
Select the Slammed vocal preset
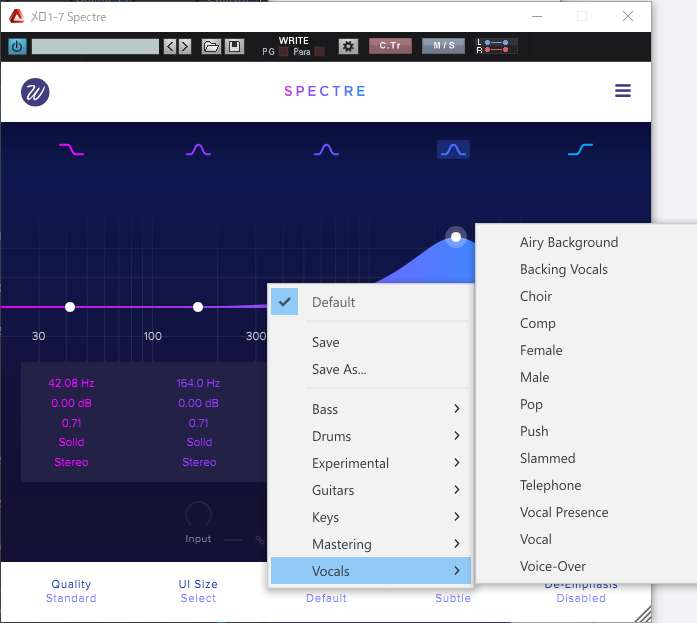[x=587, y=458]
